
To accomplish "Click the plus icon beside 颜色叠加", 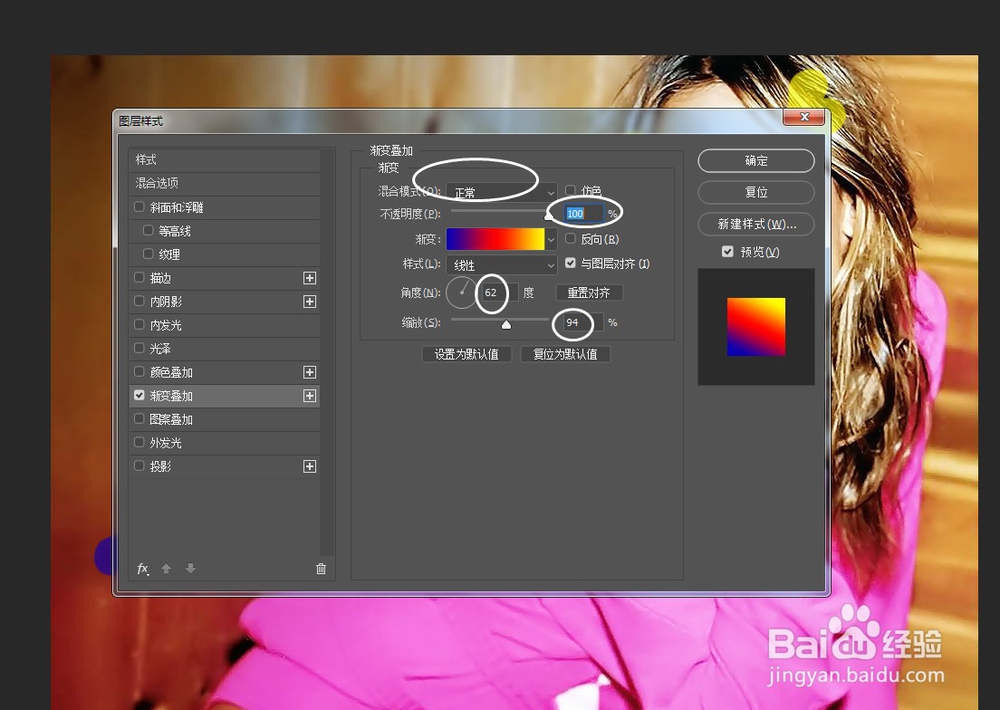I will tap(309, 372).
